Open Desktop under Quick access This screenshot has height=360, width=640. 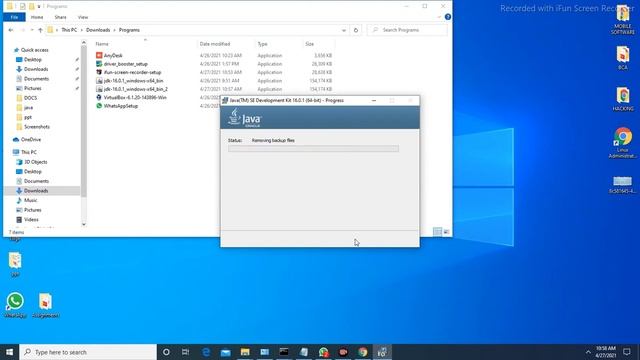(33, 60)
